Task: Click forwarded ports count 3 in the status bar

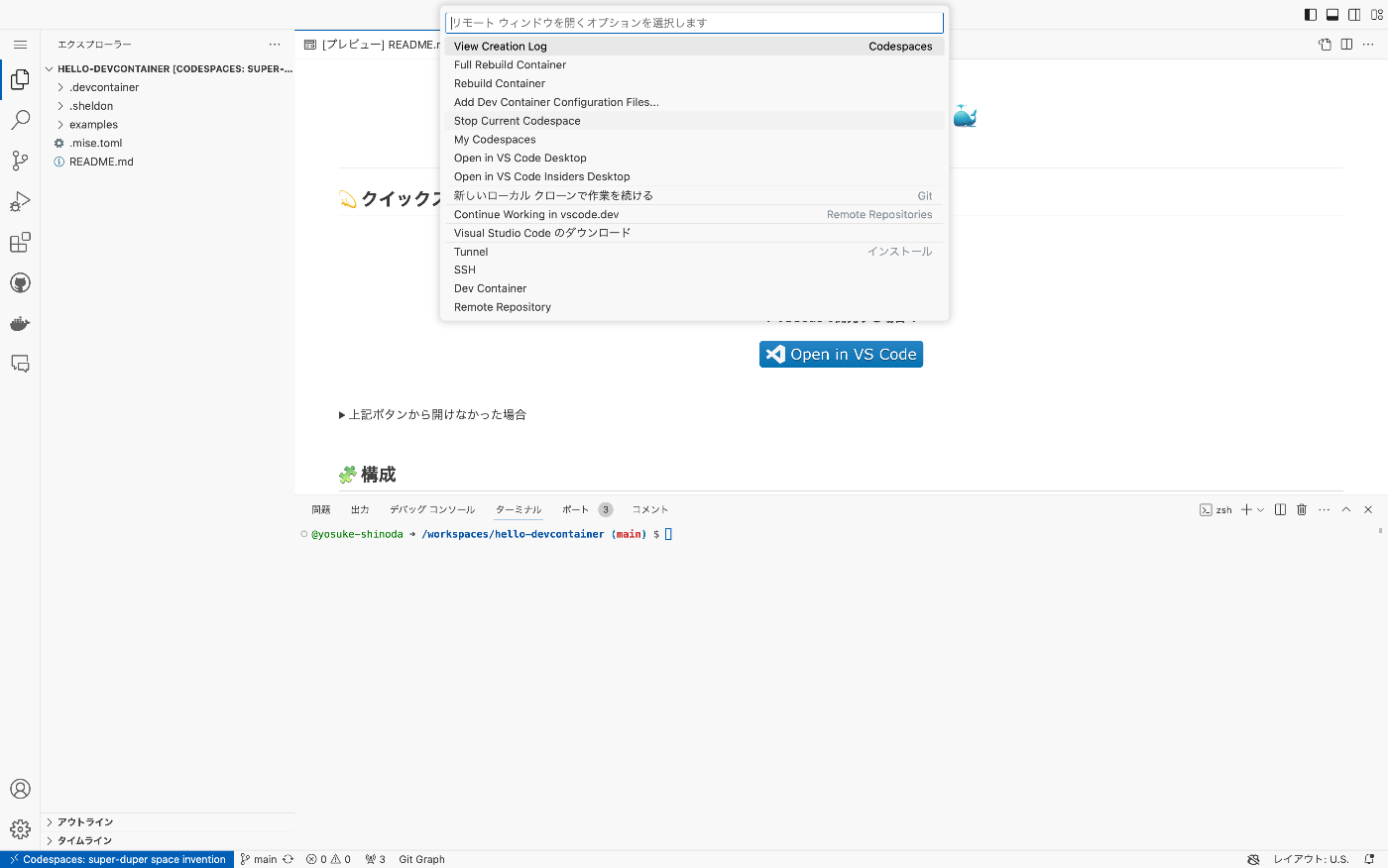Action: [x=375, y=859]
